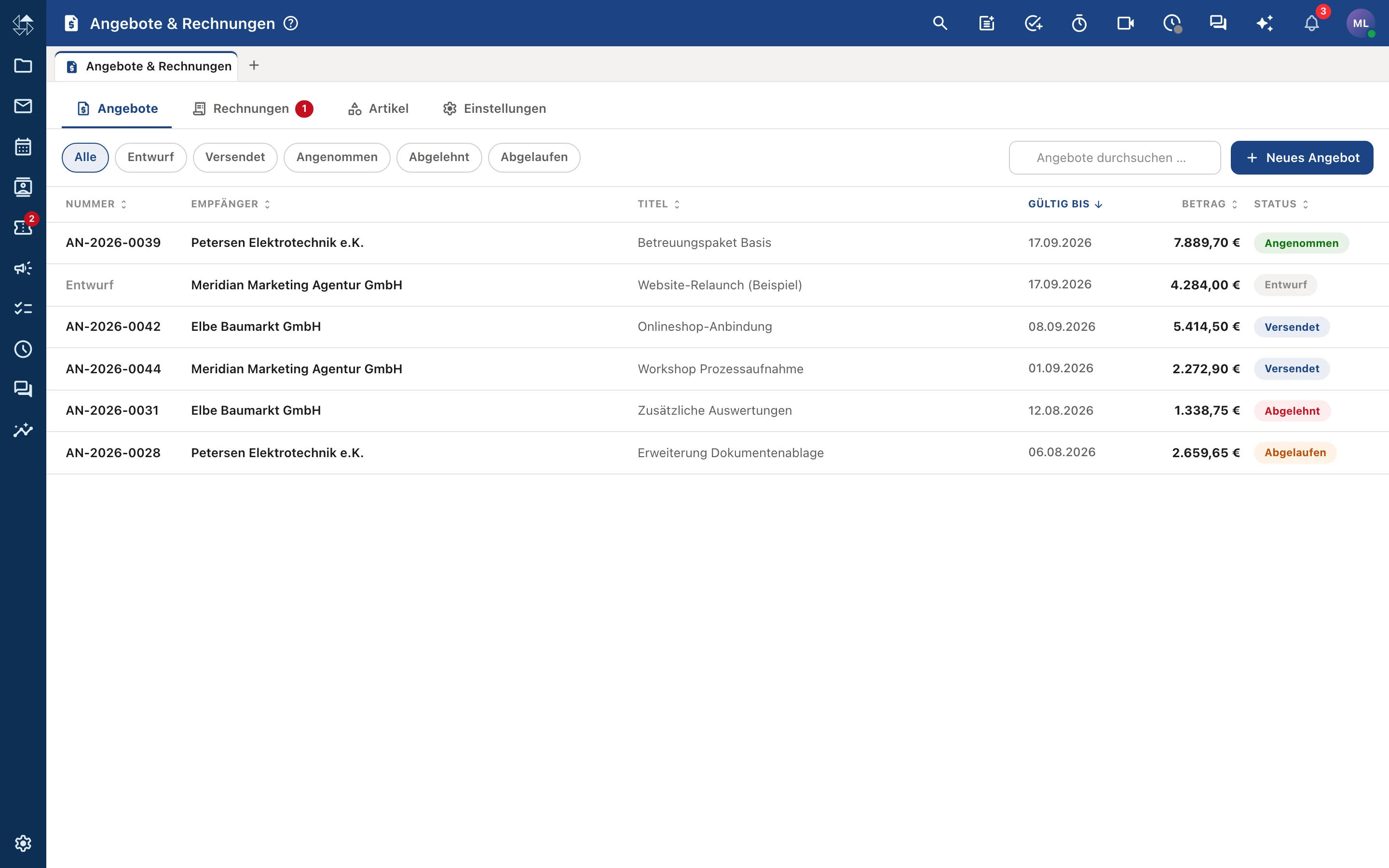Click the date 08.09.2026

click(x=1062, y=326)
